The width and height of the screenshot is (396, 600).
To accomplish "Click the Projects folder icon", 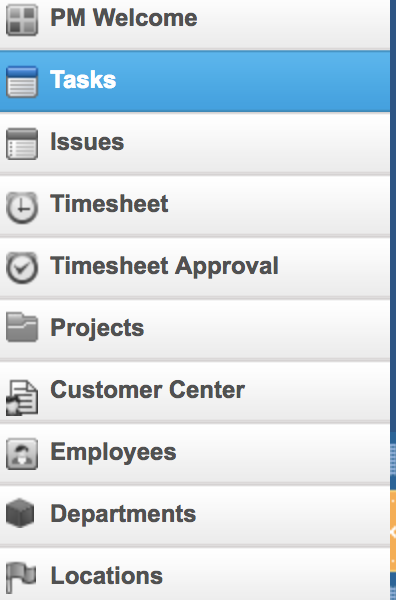I will pos(22,328).
